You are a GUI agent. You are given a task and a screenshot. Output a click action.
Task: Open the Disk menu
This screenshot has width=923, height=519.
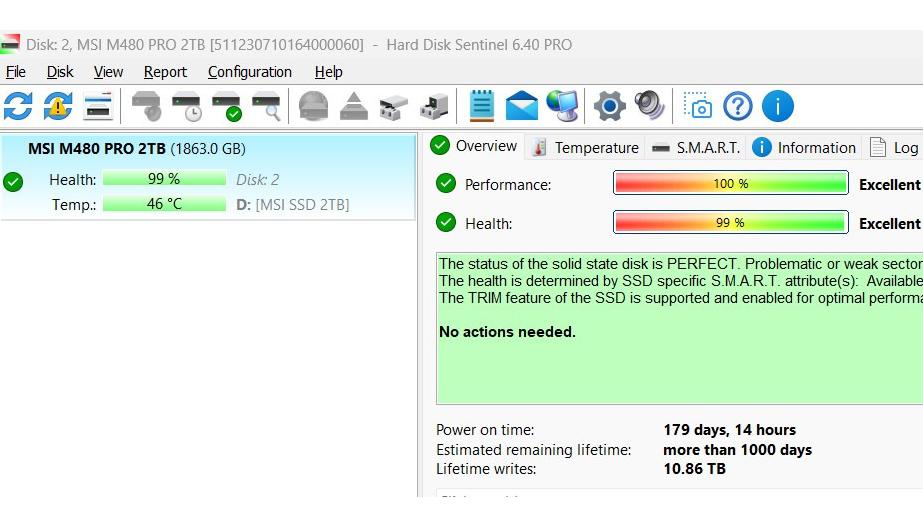60,72
